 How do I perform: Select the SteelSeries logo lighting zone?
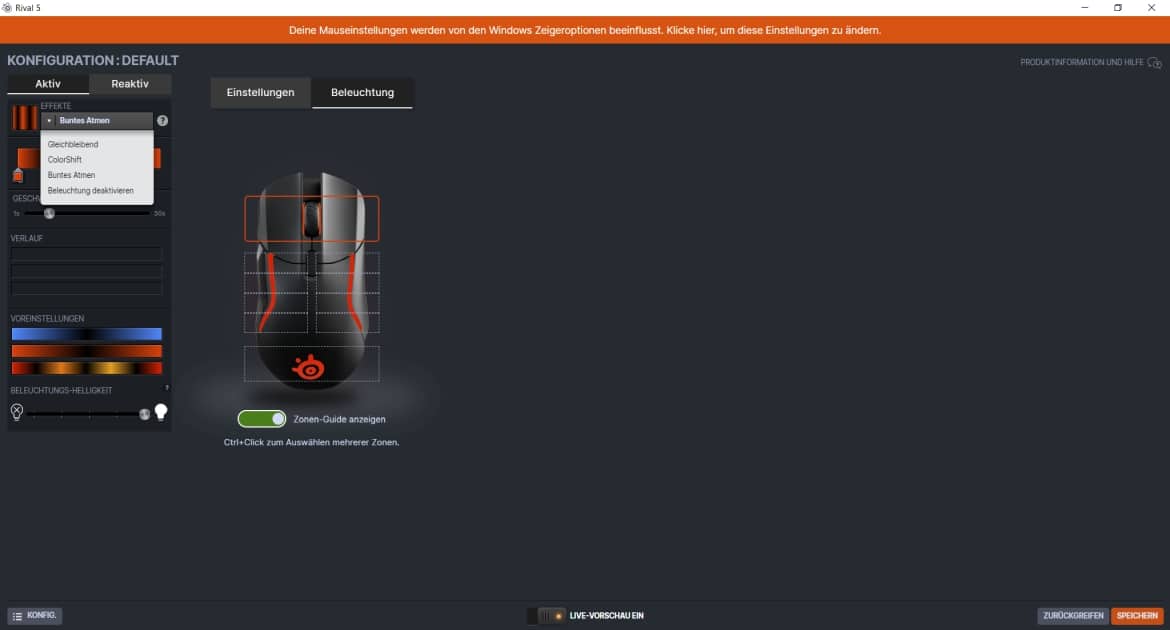pyautogui.click(x=311, y=364)
